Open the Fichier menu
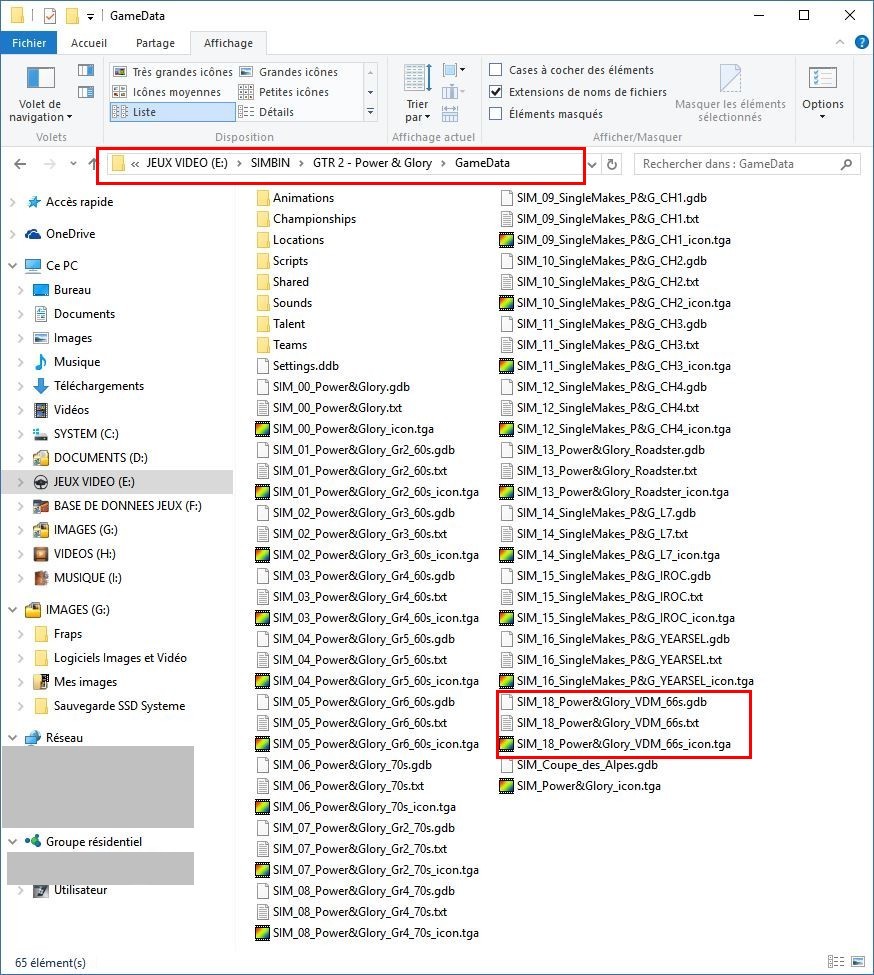This screenshot has width=874, height=975. click(x=29, y=43)
